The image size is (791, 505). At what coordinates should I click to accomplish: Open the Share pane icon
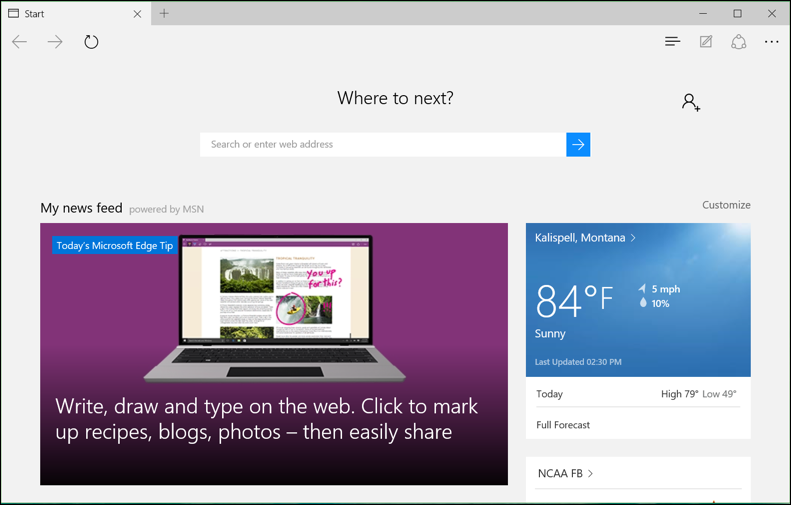click(739, 41)
